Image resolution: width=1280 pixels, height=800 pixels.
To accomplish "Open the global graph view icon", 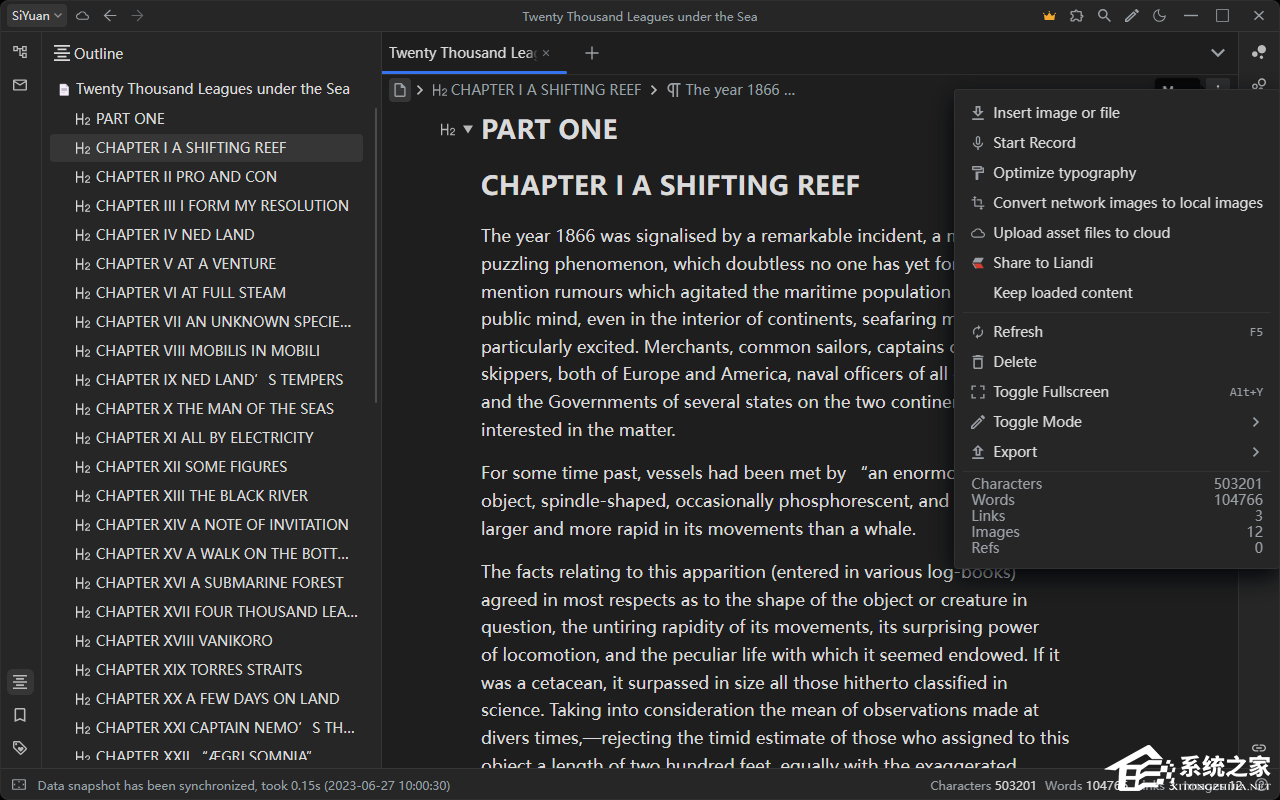I will 1259,52.
